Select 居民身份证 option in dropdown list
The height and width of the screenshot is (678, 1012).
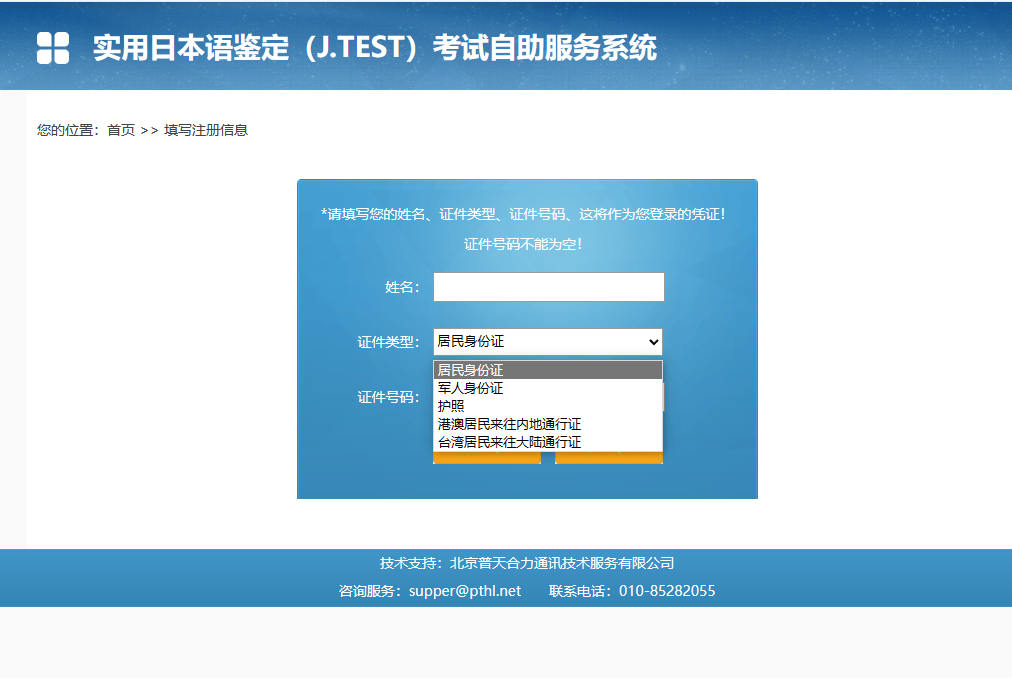[x=548, y=370]
